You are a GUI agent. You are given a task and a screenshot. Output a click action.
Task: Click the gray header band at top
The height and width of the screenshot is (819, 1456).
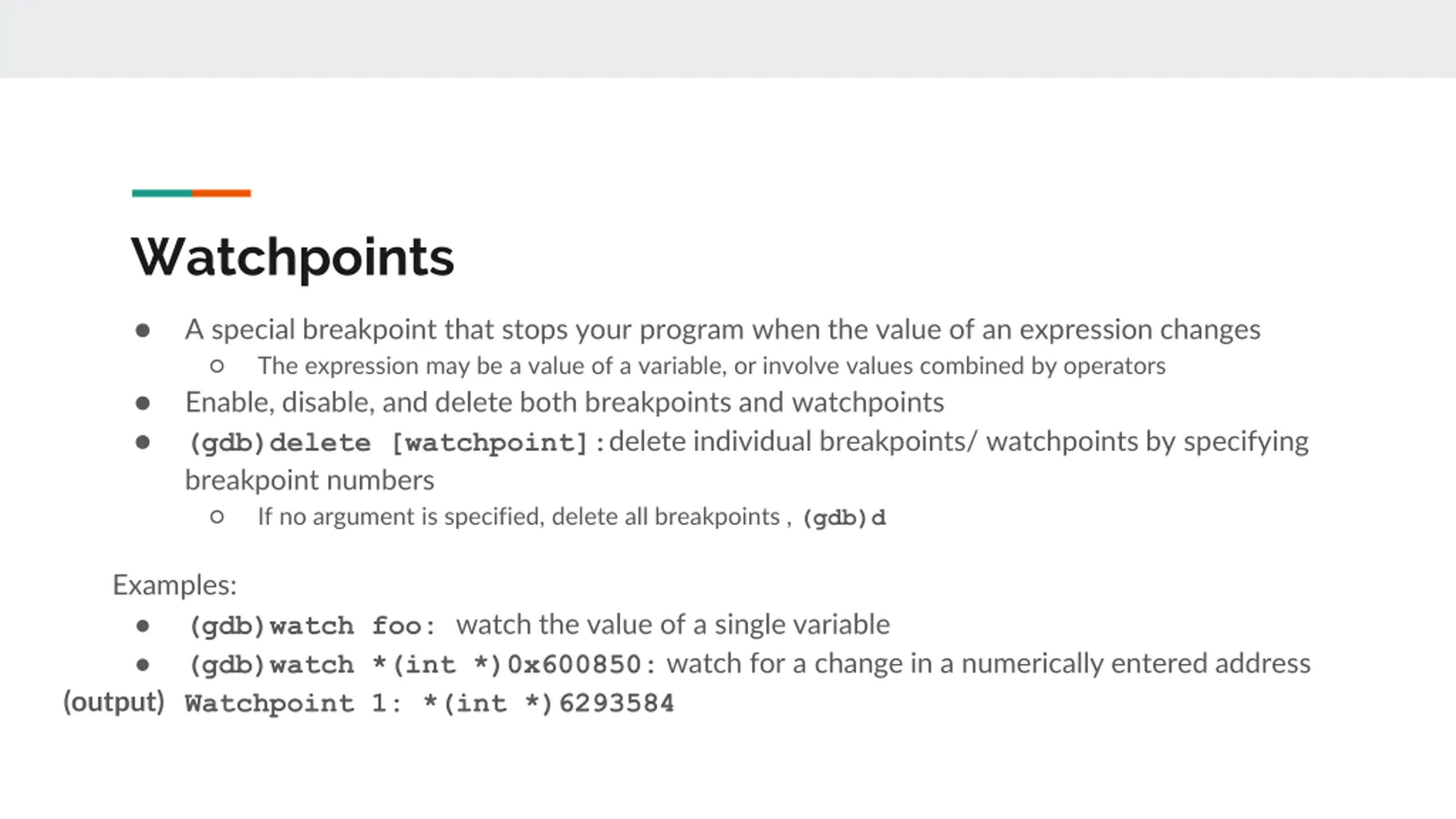[x=728, y=39]
